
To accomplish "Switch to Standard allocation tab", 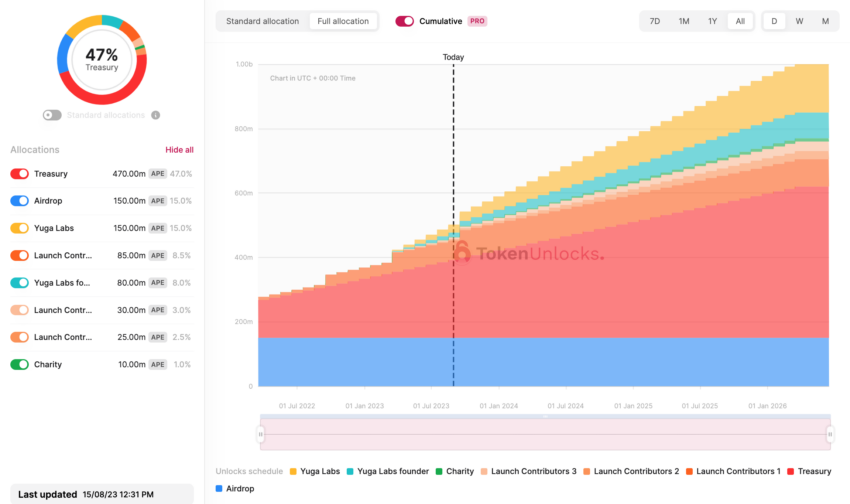I will (262, 21).
